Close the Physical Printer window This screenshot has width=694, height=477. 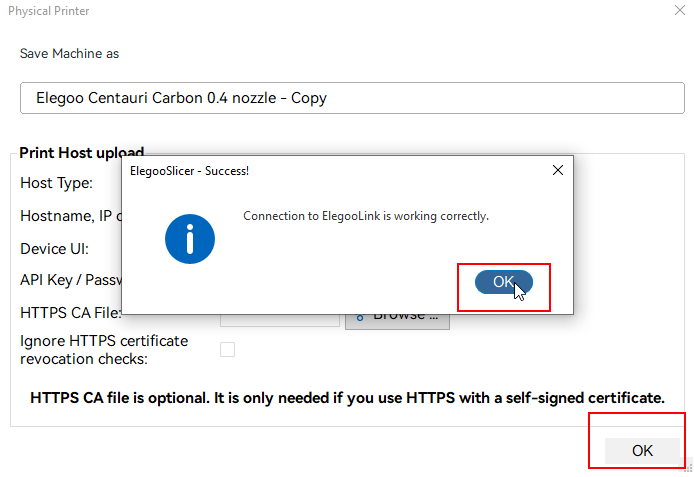680,11
